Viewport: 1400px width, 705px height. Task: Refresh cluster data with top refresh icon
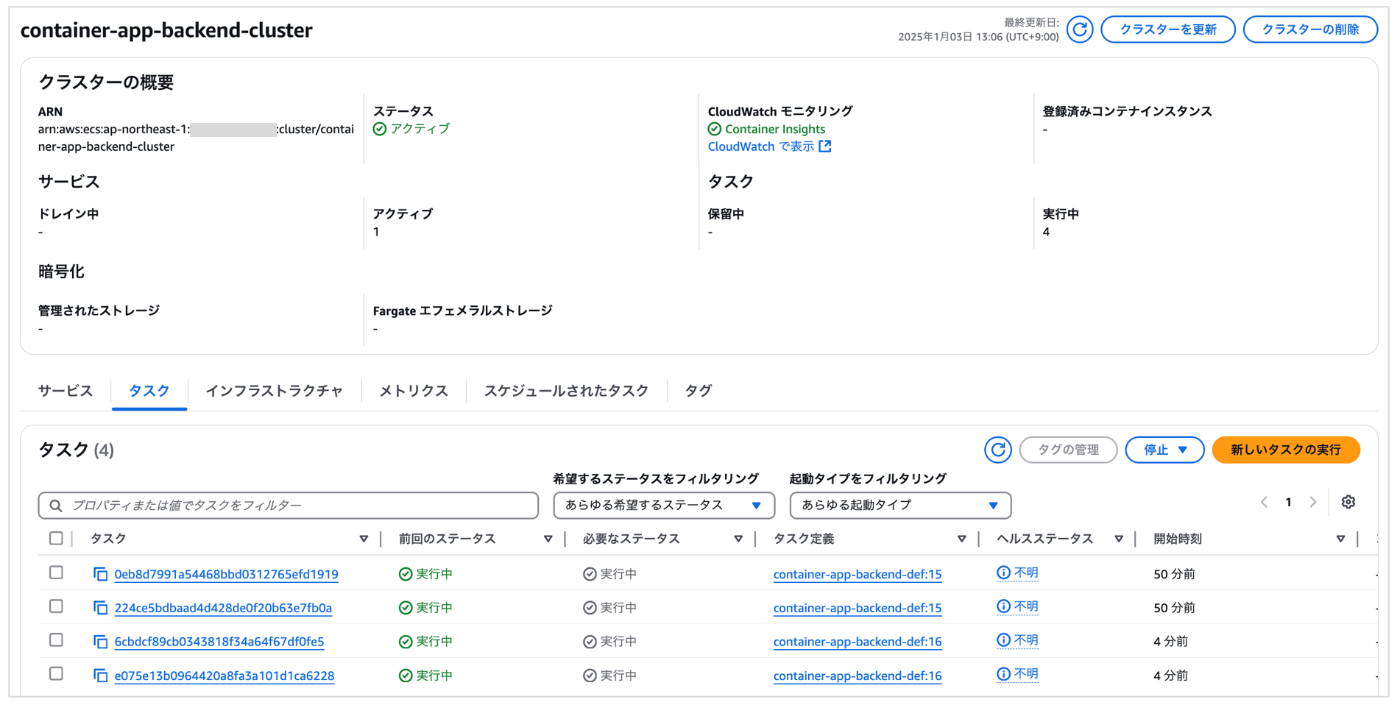click(x=1079, y=30)
